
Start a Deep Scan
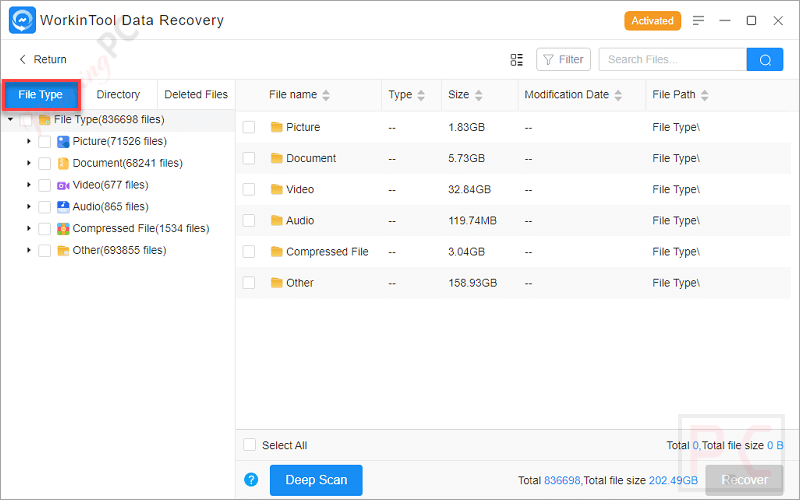tap(316, 480)
